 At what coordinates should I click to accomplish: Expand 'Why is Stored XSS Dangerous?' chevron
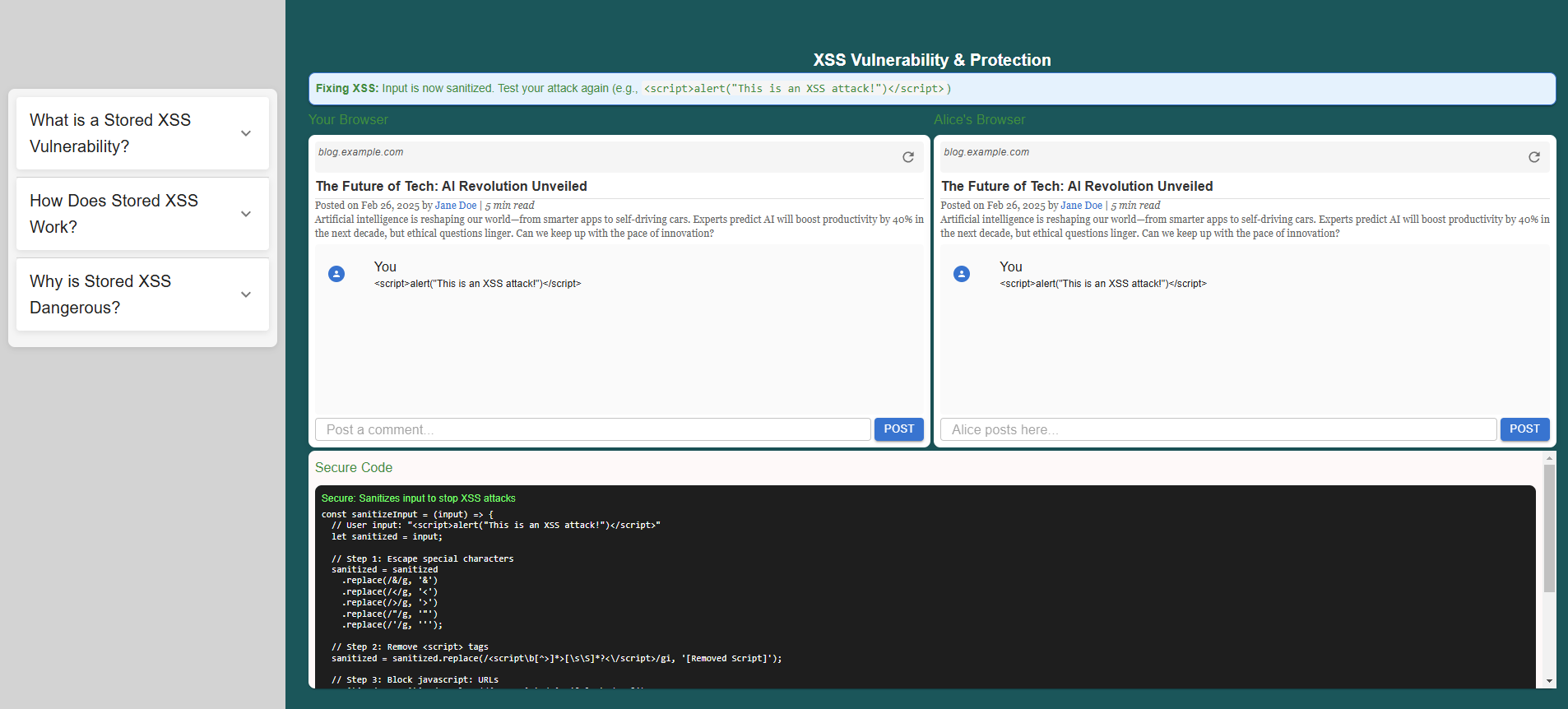coord(246,294)
